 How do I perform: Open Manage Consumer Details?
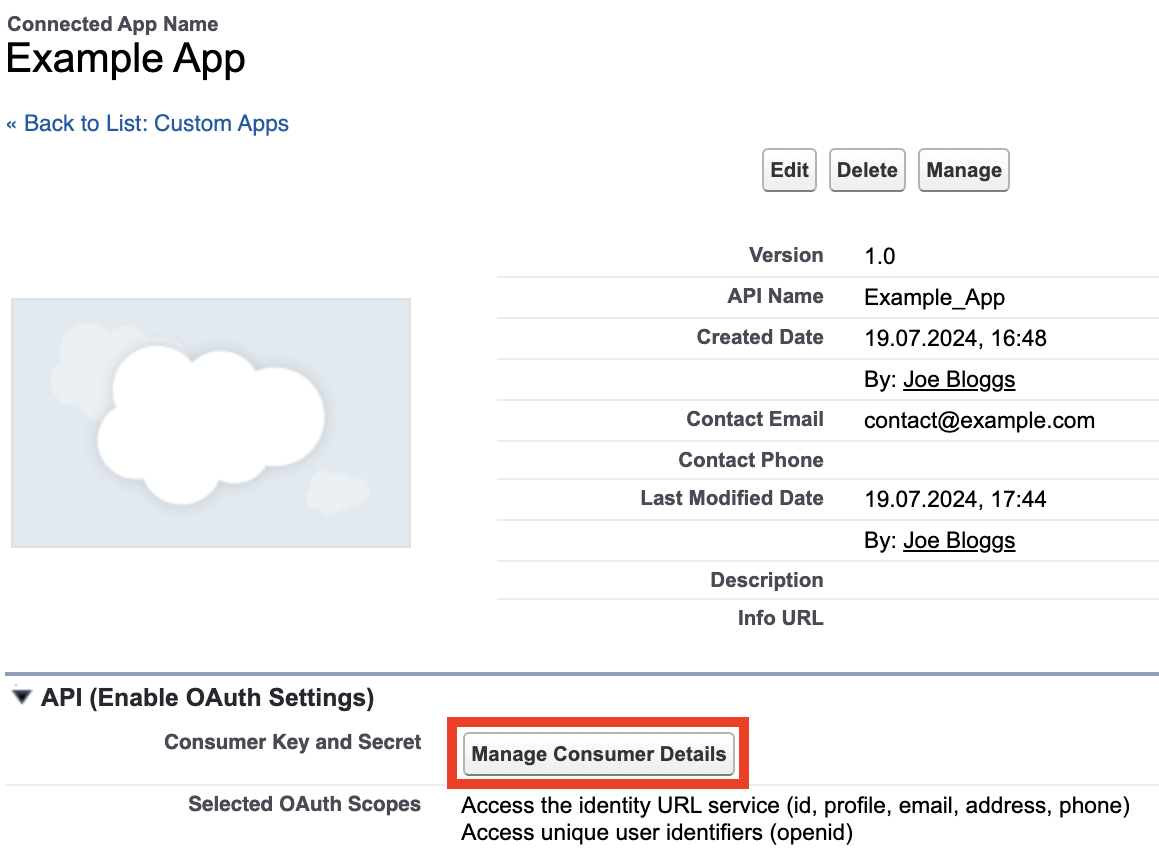(x=597, y=753)
